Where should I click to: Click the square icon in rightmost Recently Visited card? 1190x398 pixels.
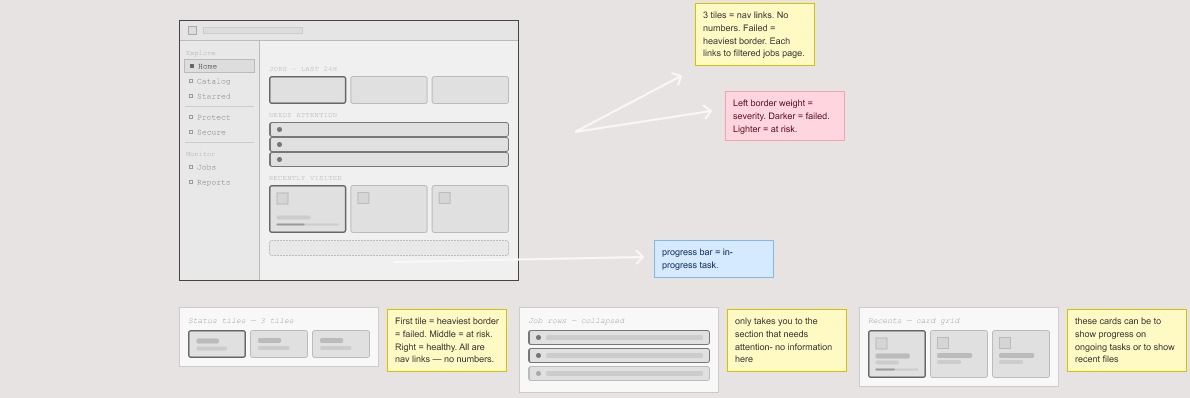pos(445,198)
